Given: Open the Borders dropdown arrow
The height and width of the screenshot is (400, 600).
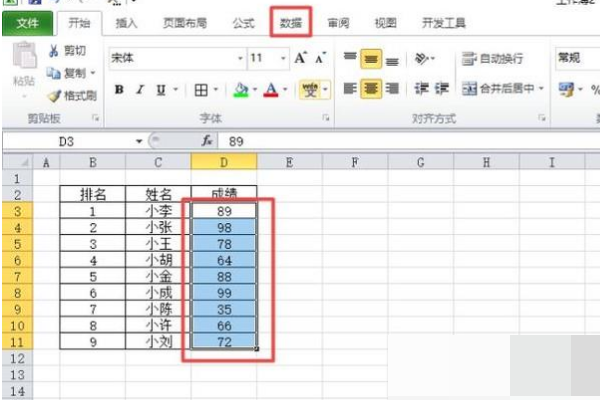Looking at the screenshot, I should pos(215,90).
